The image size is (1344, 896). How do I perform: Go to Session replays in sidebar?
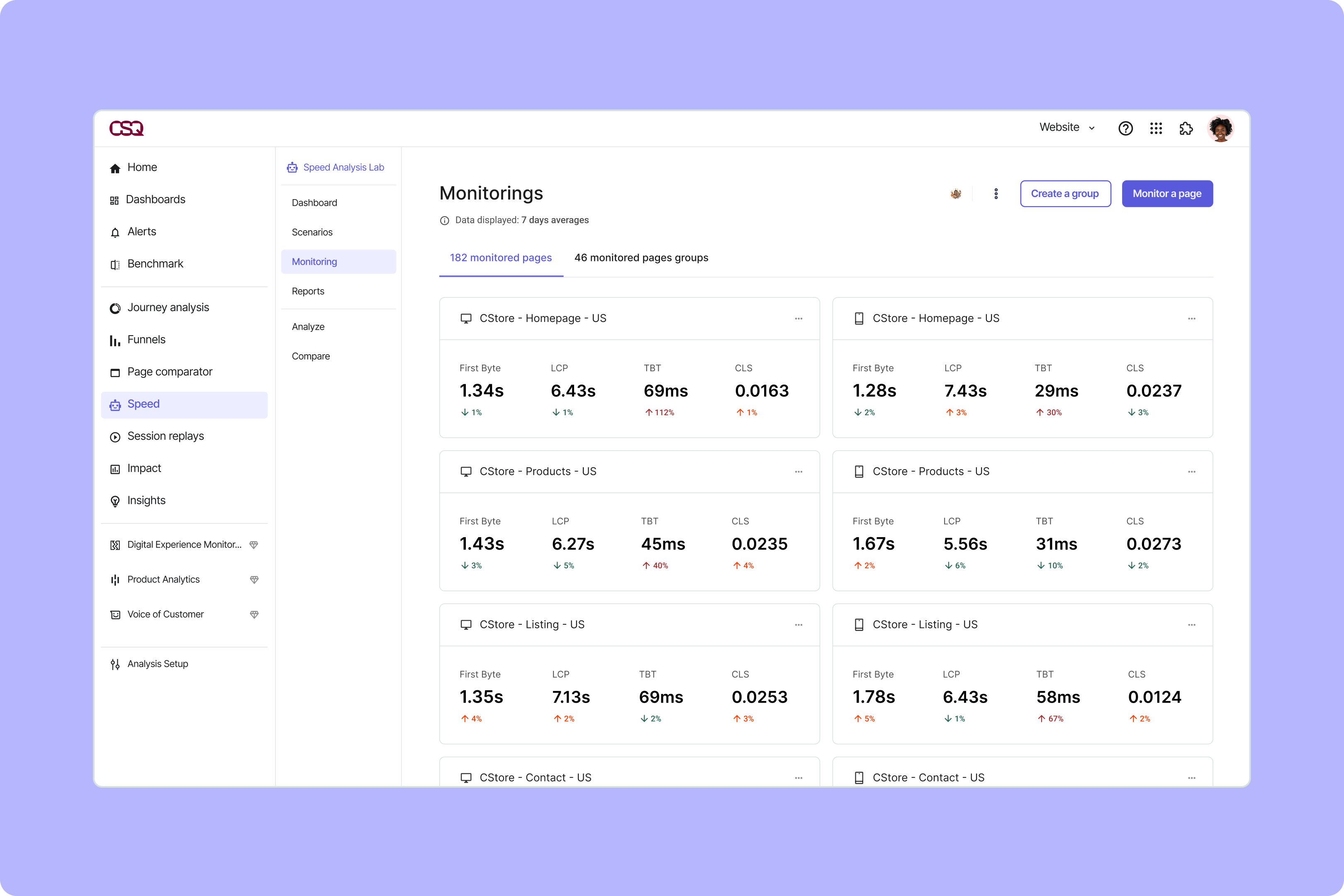point(165,436)
